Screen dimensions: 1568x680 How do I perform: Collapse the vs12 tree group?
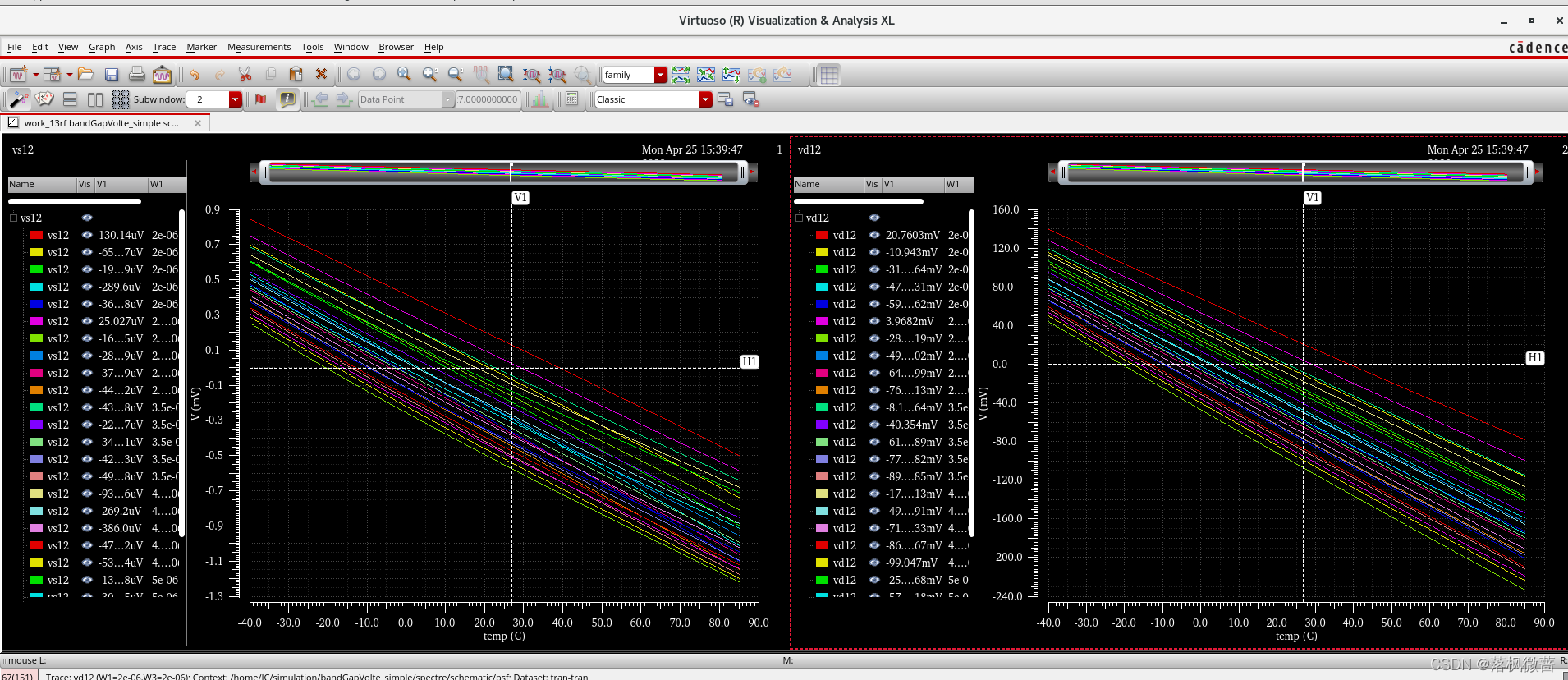14,218
